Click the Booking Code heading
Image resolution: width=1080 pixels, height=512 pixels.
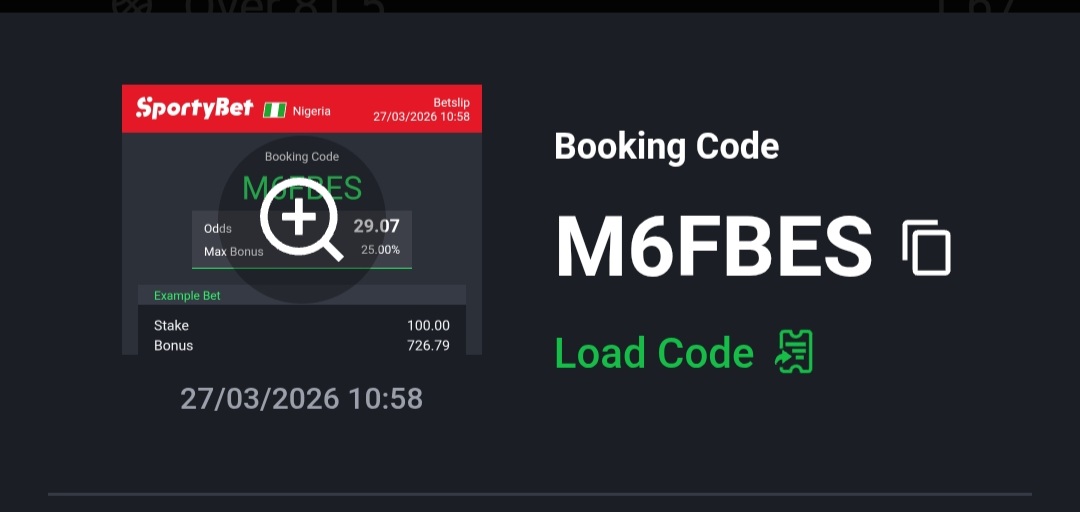point(667,147)
